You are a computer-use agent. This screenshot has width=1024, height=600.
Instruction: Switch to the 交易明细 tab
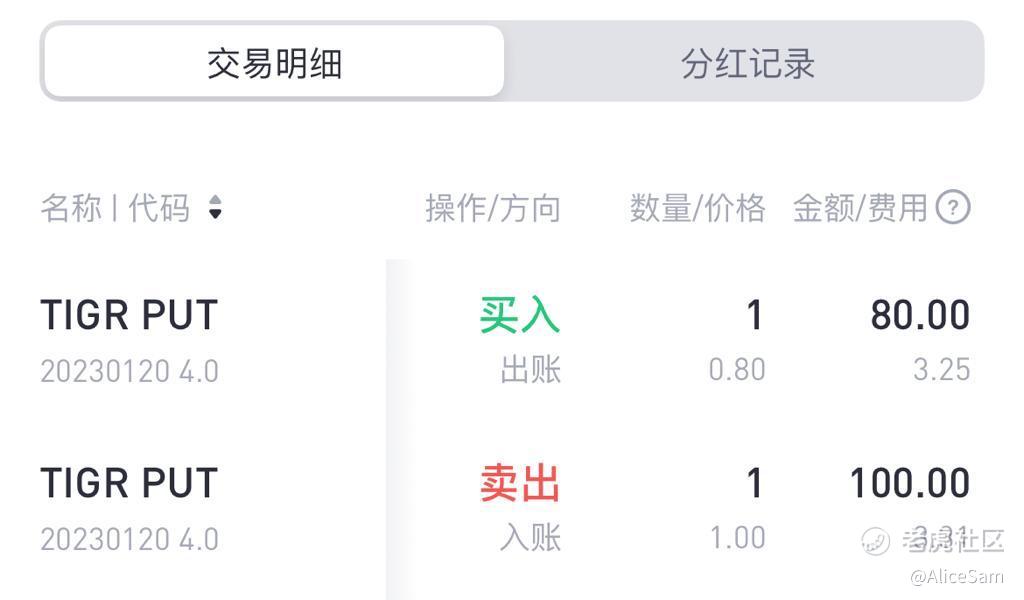[274, 63]
